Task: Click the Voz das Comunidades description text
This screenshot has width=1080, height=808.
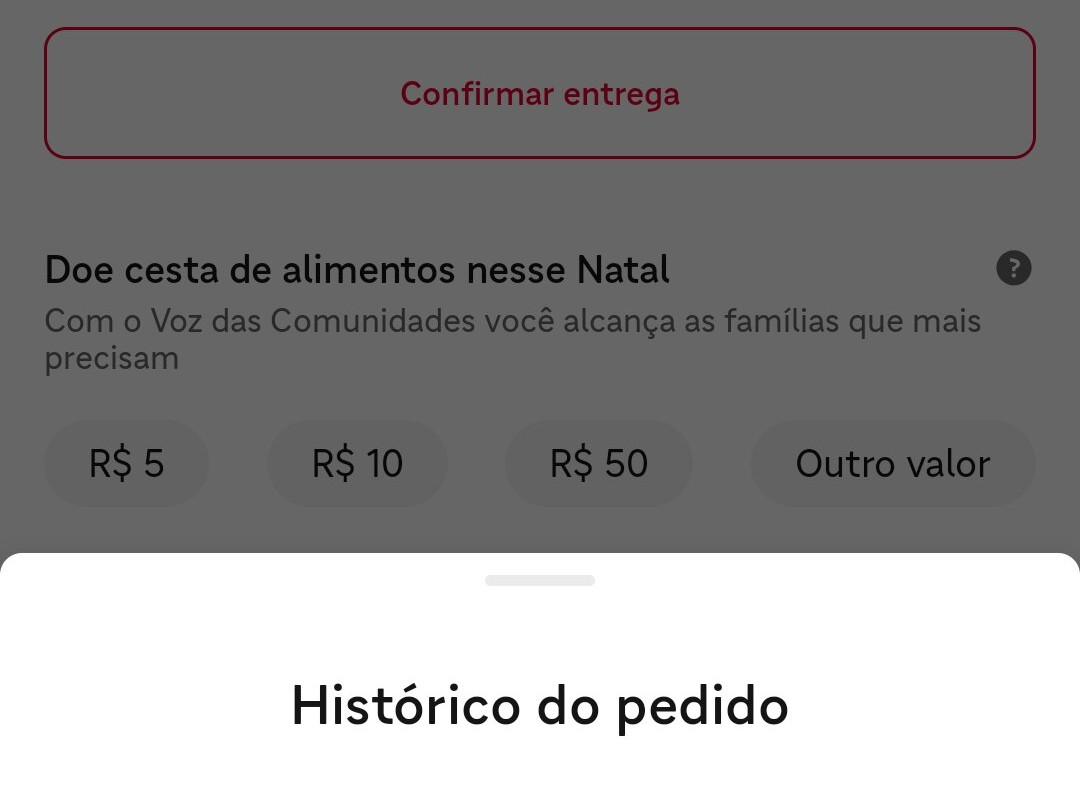Action: point(512,339)
